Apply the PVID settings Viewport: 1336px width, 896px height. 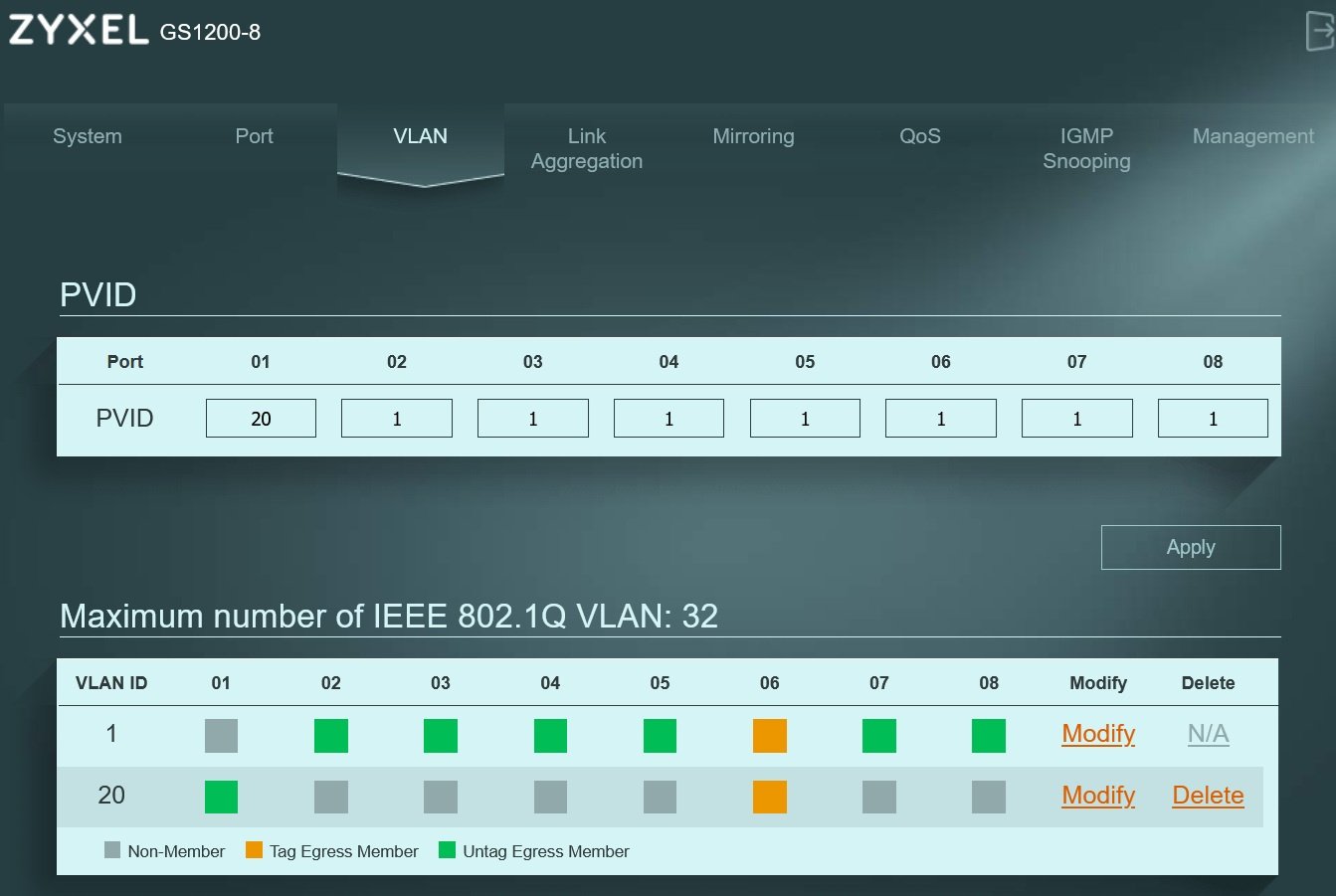pos(1191,547)
